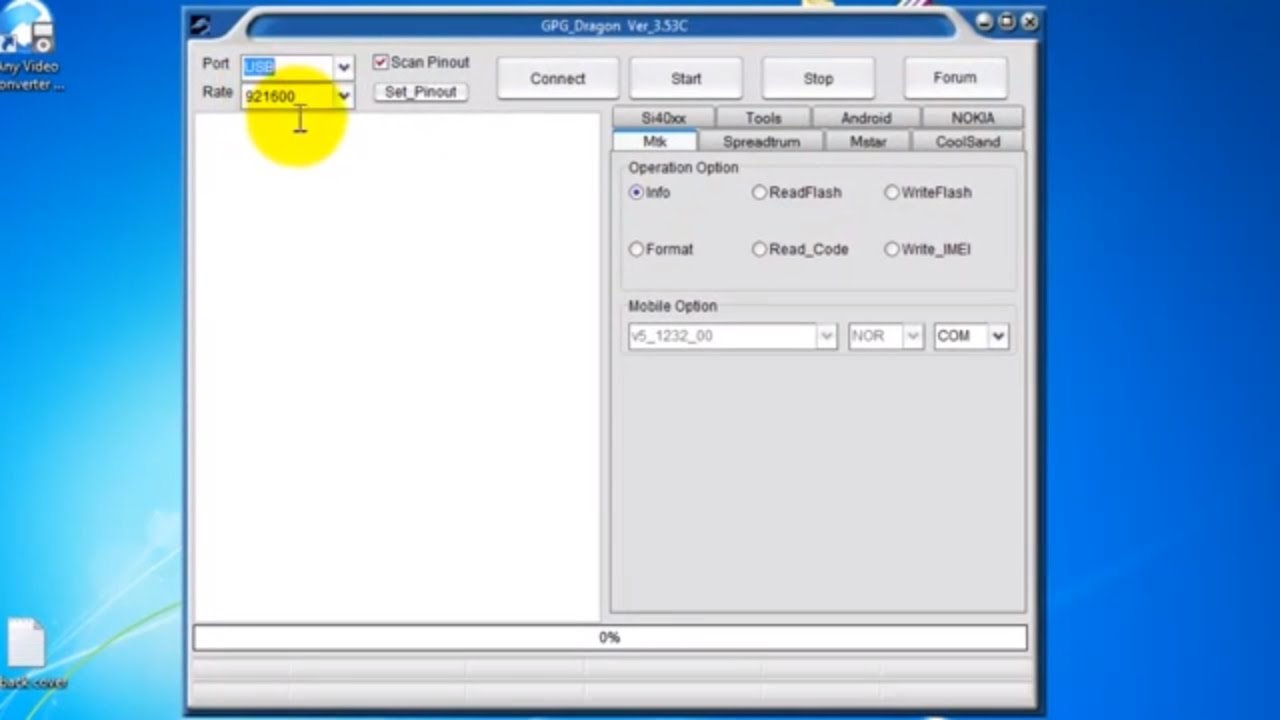Click the Rate 921600 input field
The width and height of the screenshot is (1280, 720).
click(x=288, y=96)
